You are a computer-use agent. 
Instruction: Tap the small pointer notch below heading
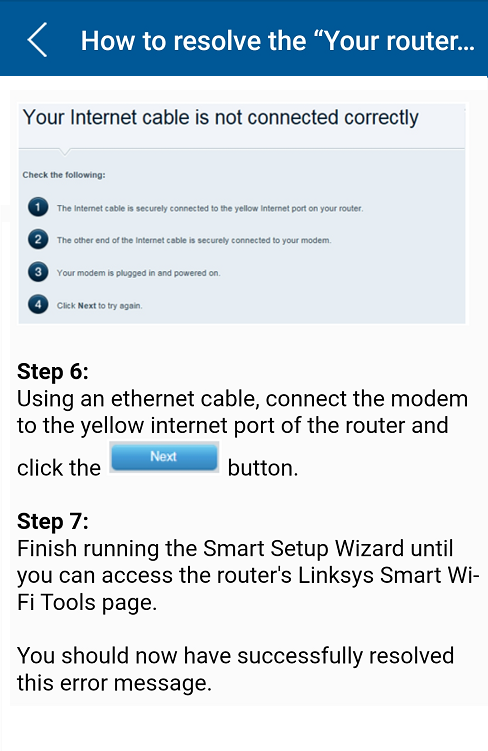coord(65,152)
